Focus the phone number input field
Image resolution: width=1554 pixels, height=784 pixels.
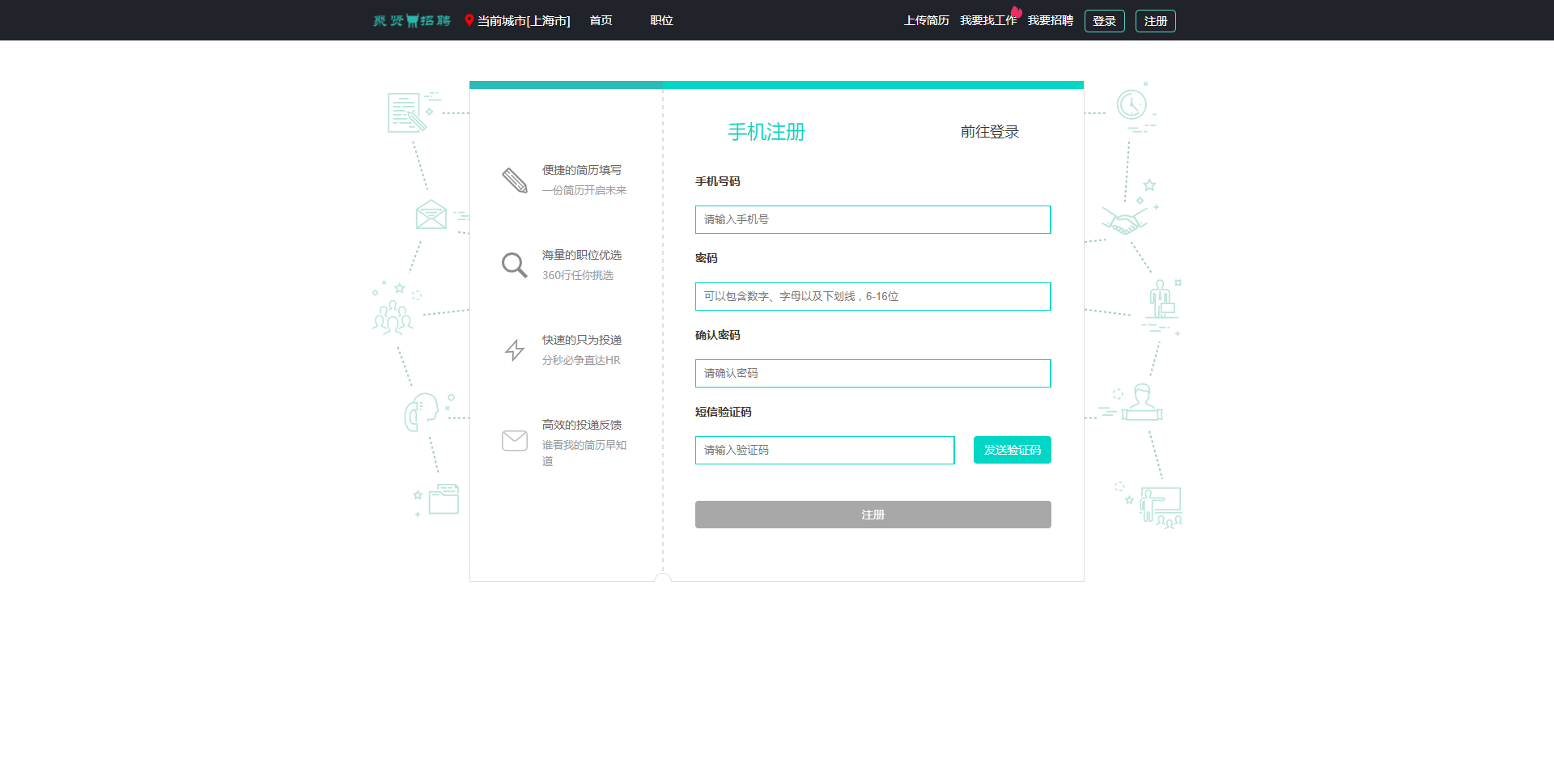(873, 219)
